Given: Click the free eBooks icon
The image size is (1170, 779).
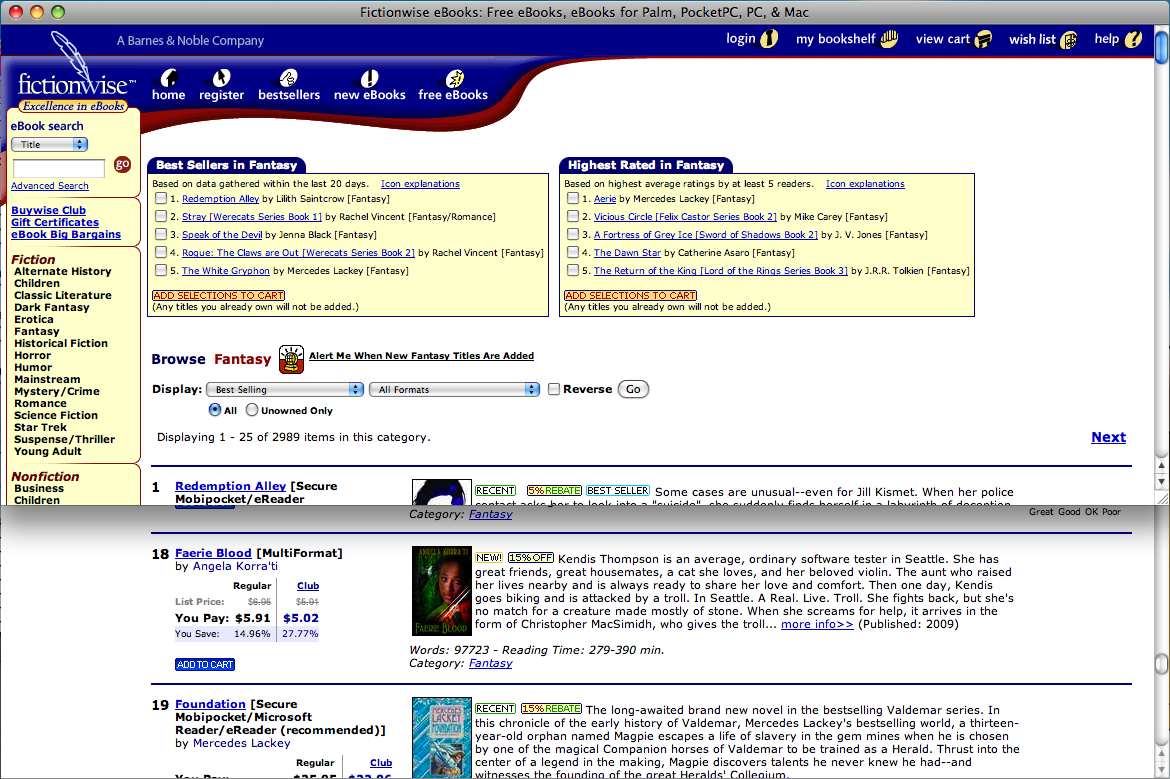Looking at the screenshot, I should (454, 78).
